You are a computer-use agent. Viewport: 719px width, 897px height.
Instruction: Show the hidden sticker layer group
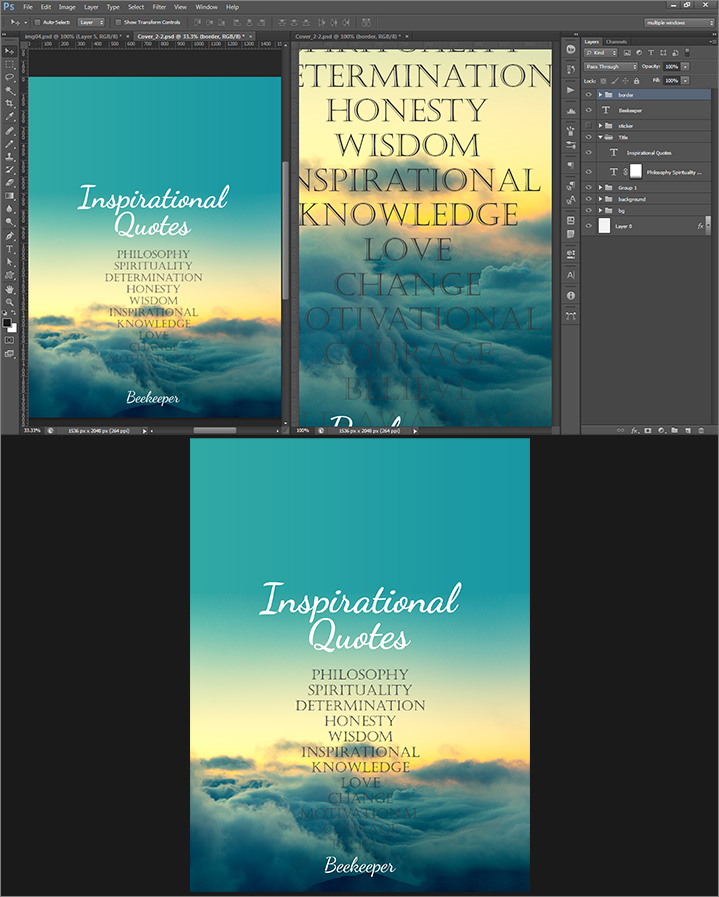pos(589,125)
